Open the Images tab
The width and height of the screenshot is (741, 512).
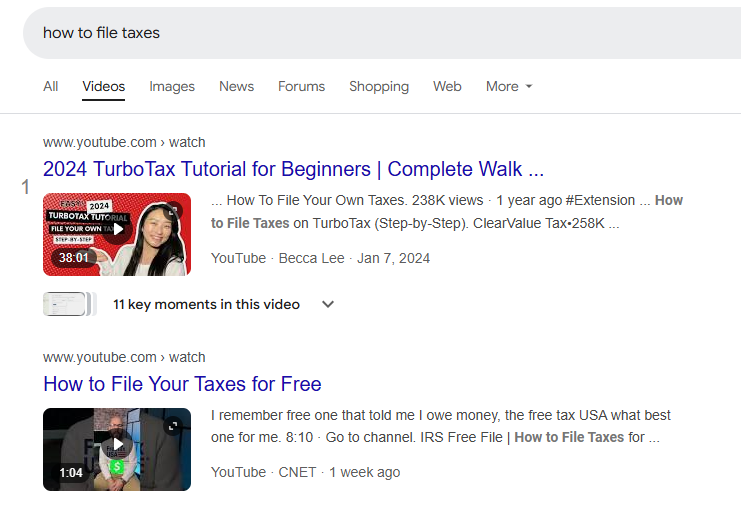[172, 87]
